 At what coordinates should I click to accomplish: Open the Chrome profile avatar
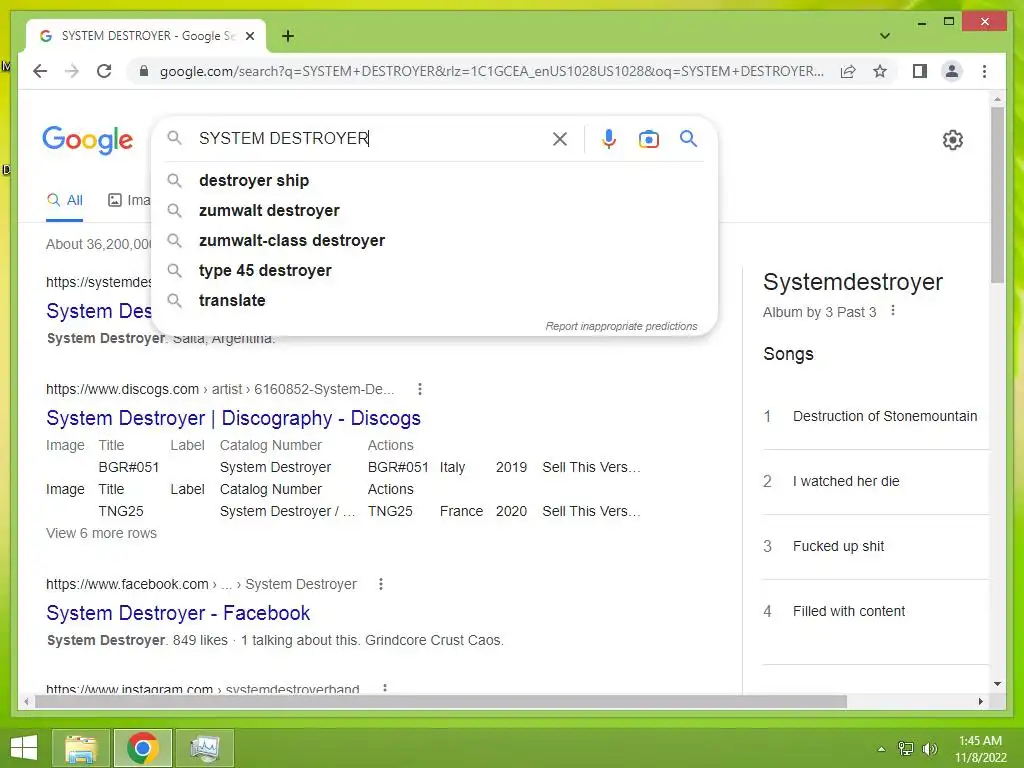click(952, 71)
